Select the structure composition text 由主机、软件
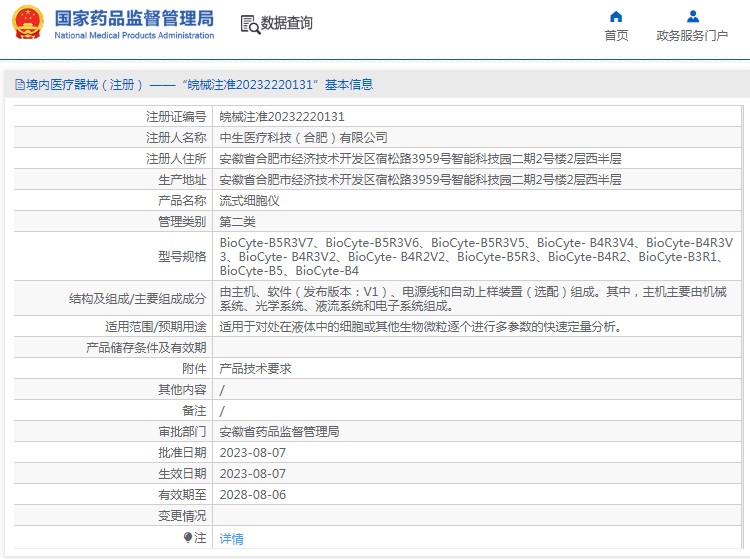The height and width of the screenshot is (559, 750). 473,299
